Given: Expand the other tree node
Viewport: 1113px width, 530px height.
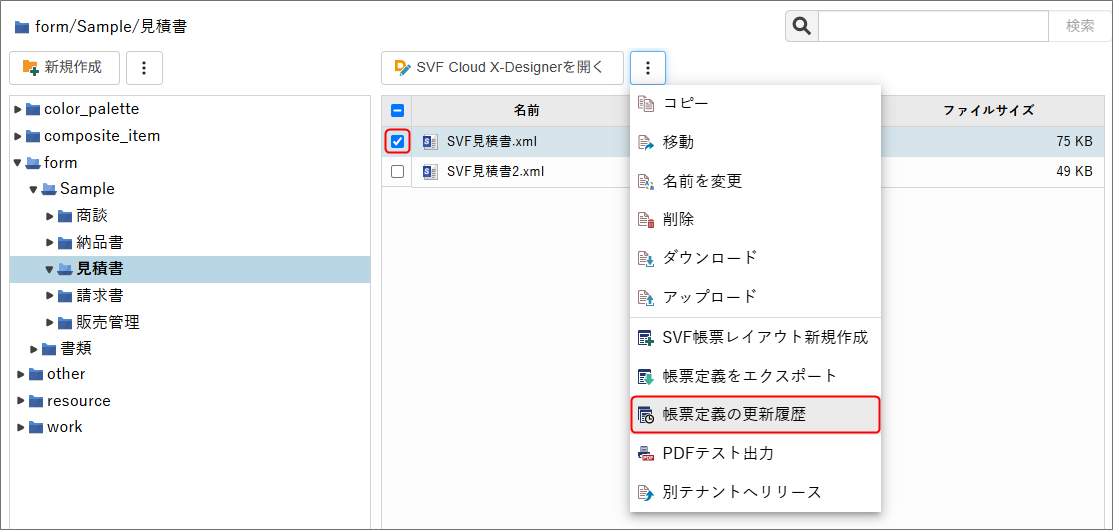Looking at the screenshot, I should click(21, 374).
